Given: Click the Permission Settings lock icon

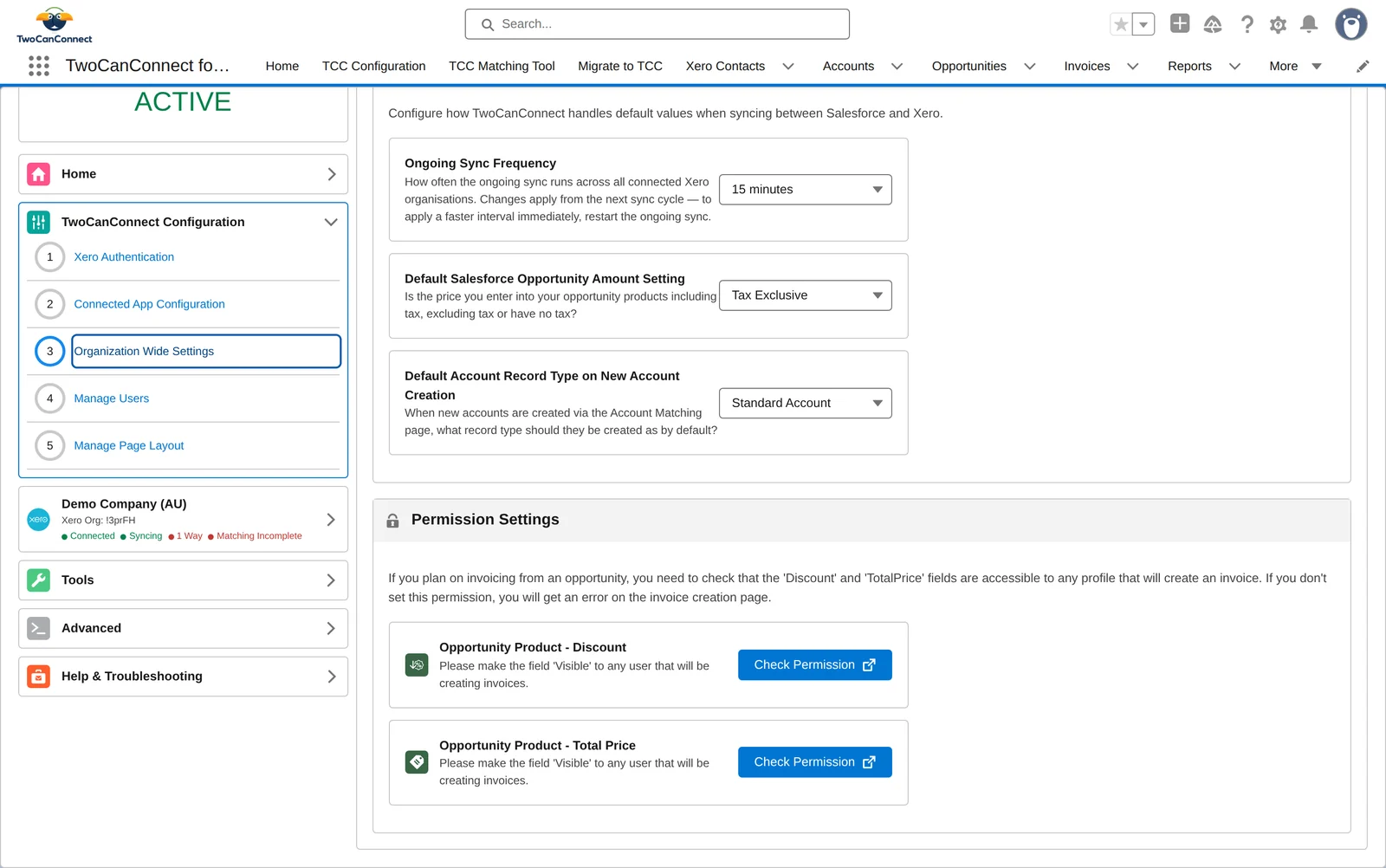Looking at the screenshot, I should (x=392, y=521).
